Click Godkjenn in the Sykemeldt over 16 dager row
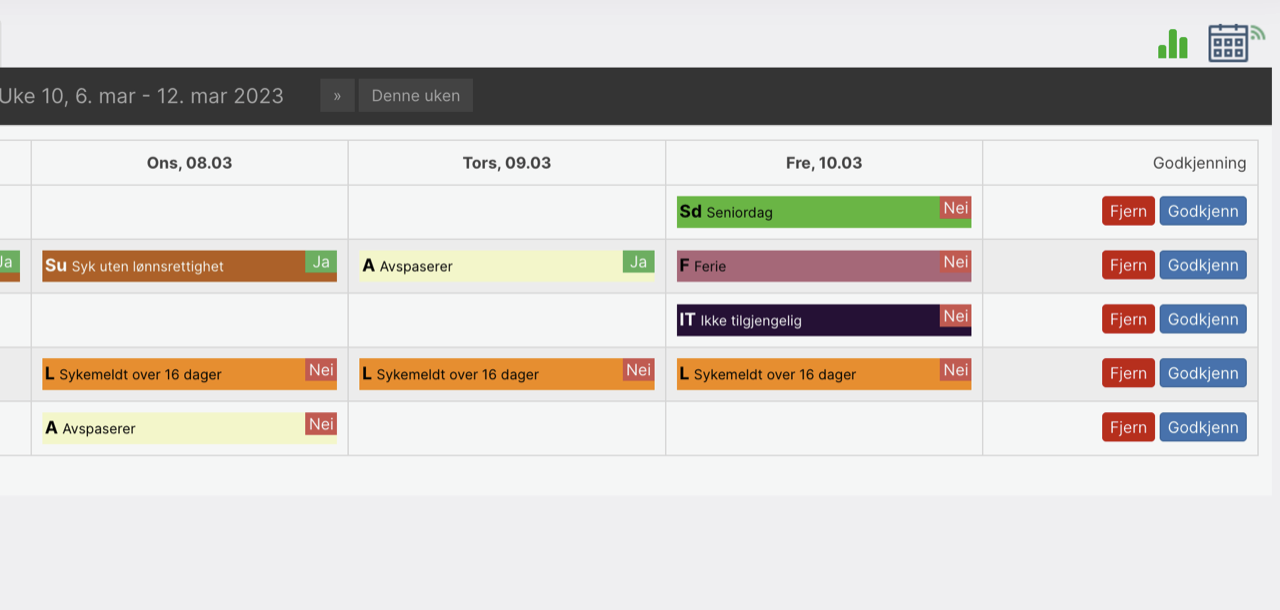Screen dimensions: 1280x610 1203,373
